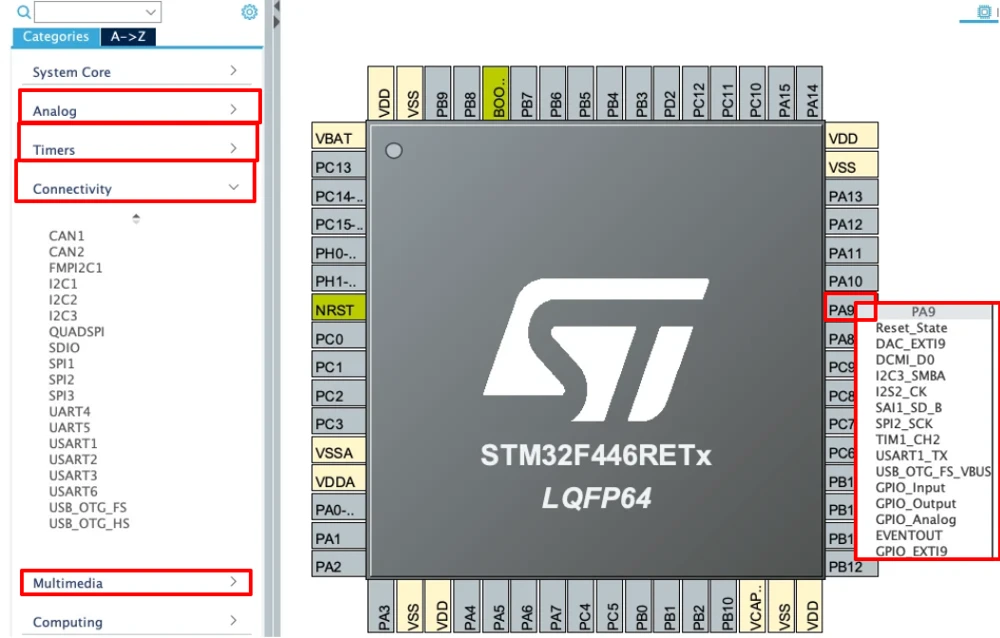Select SPI3 peripheral
1000x638 pixels.
(61, 396)
